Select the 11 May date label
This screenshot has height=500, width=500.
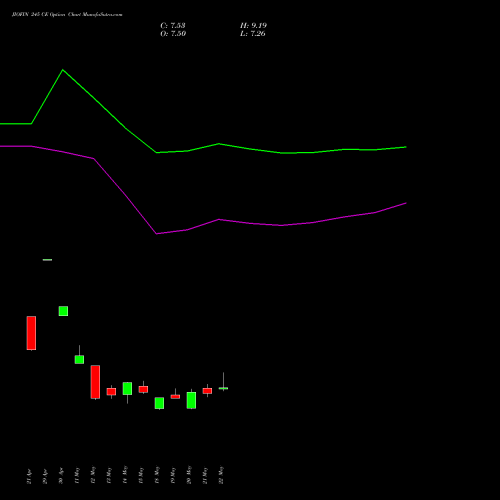click(x=77, y=475)
